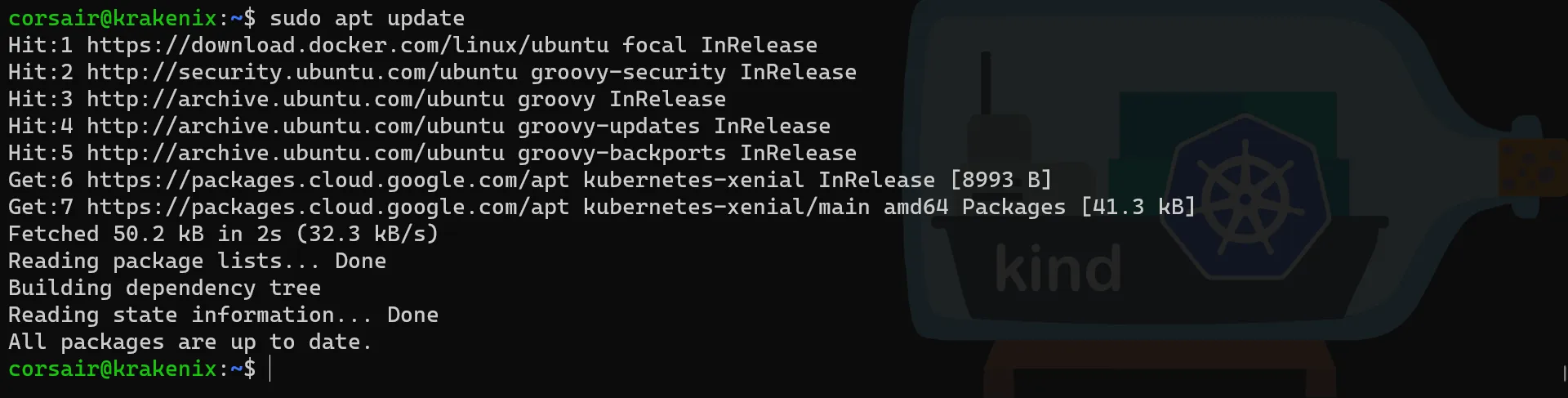Click the [8993 B] size text
Viewport: 1568px width, 398px height.
coord(1000,180)
